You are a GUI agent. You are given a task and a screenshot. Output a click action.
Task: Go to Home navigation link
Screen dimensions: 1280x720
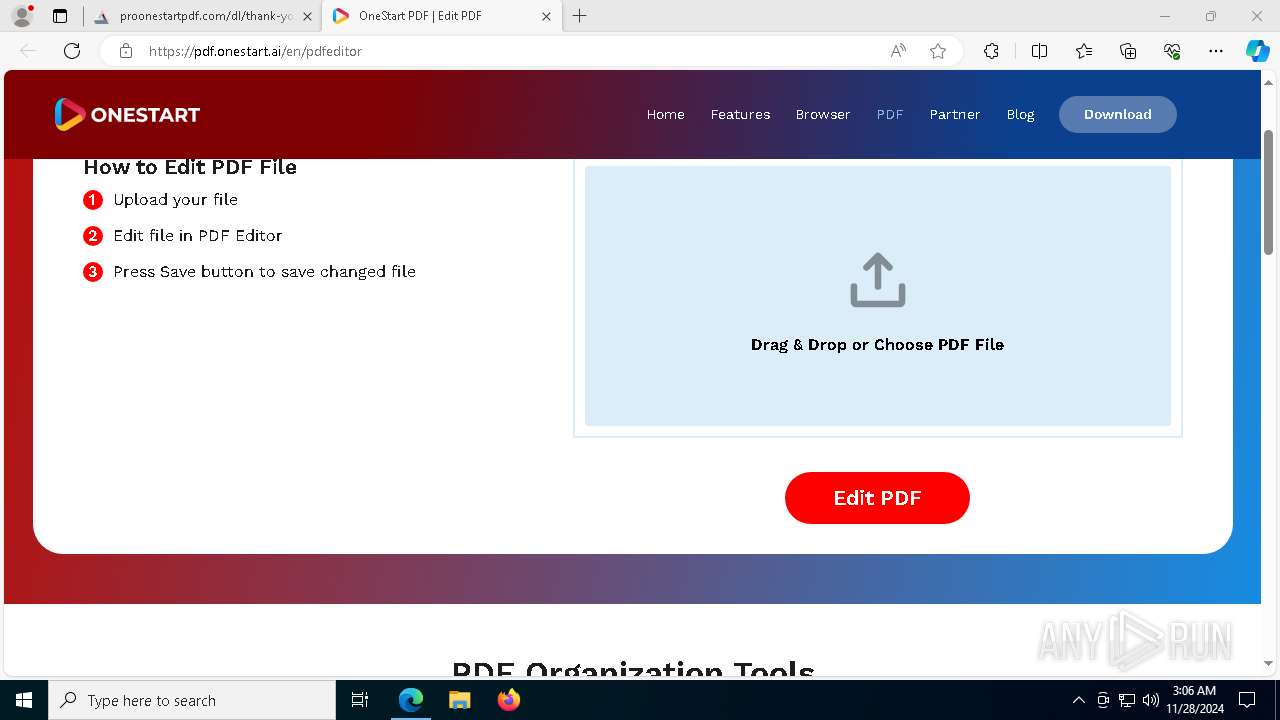pyautogui.click(x=666, y=115)
